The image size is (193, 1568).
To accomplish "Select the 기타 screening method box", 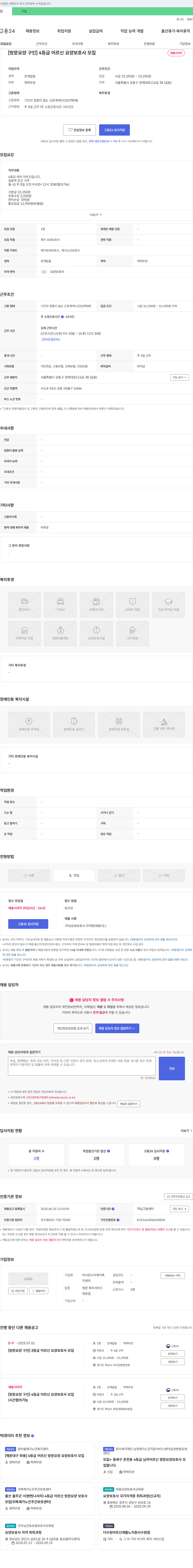I will 164,875.
